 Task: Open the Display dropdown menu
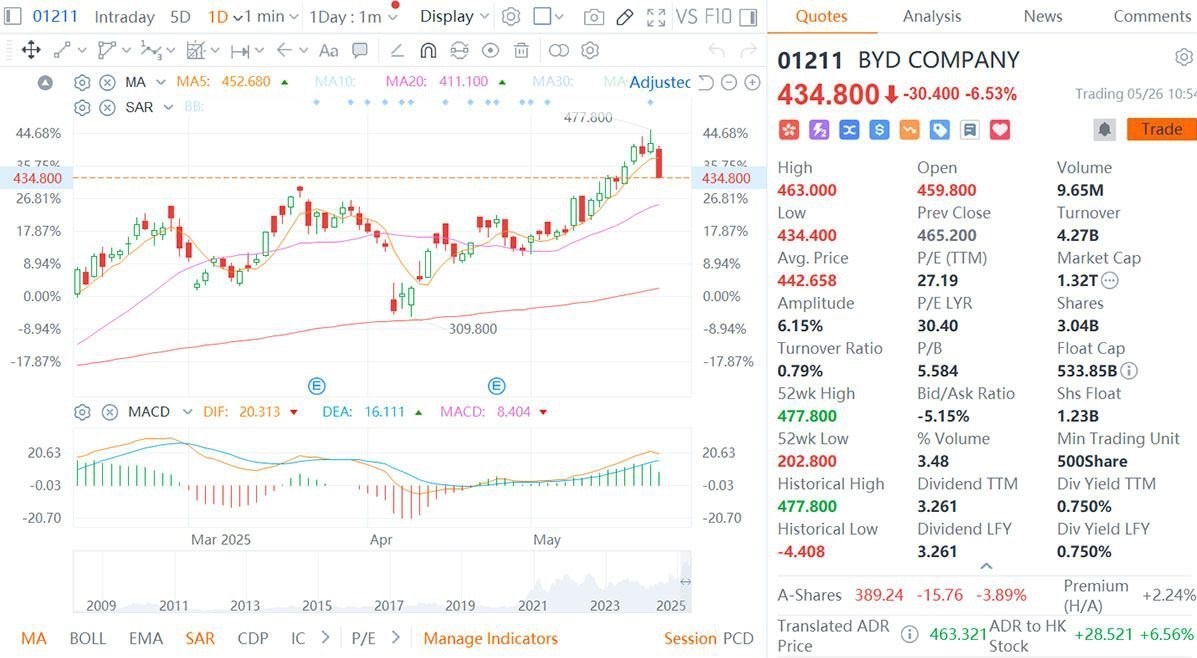point(455,17)
